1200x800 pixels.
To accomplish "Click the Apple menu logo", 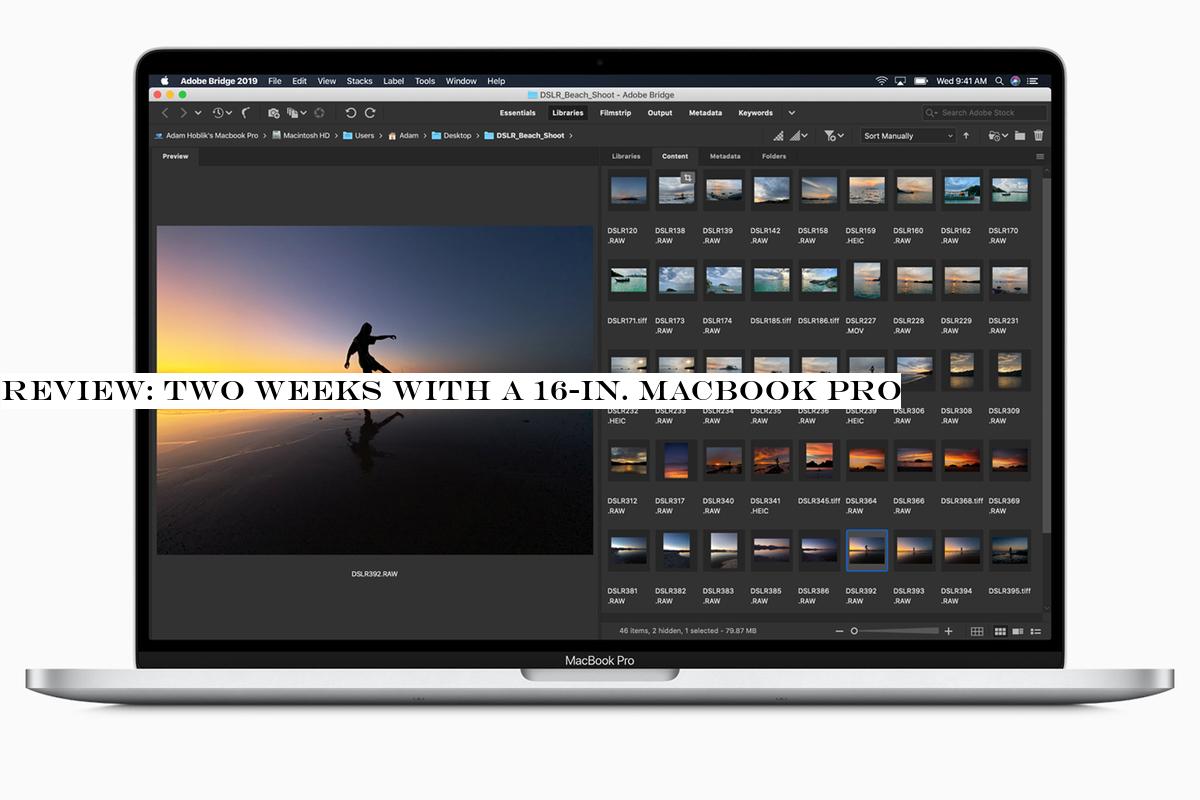I will pyautogui.click(x=165, y=81).
